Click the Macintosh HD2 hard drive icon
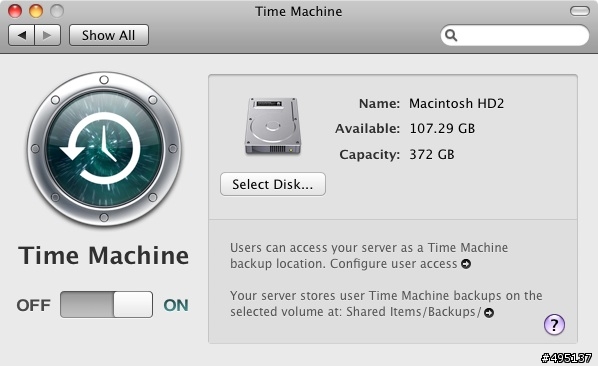This screenshot has height=366, width=598. pos(273,126)
